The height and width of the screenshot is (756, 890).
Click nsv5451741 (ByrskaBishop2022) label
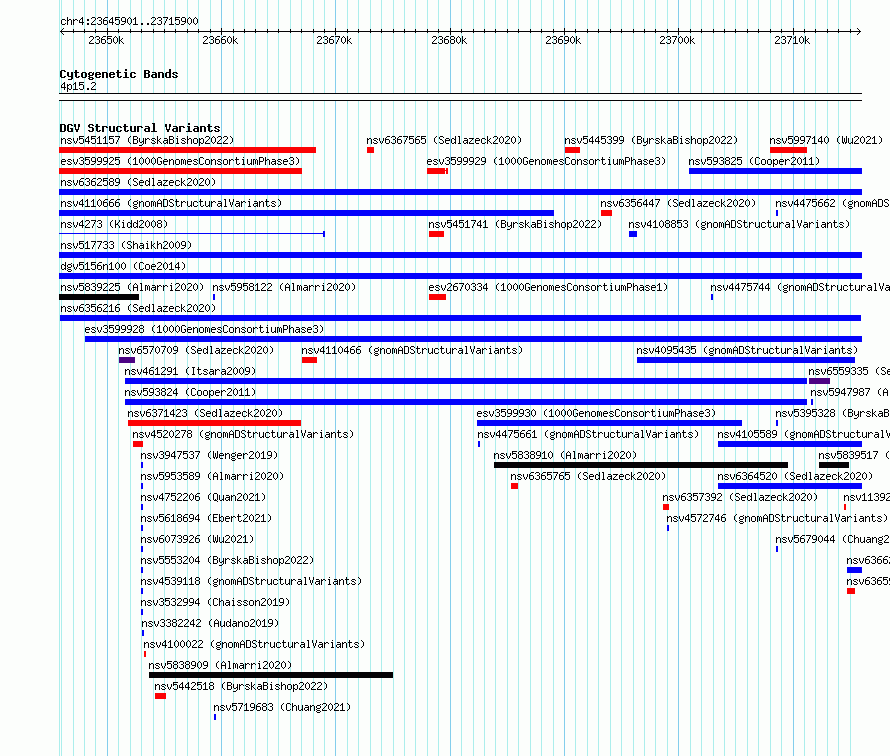click(515, 224)
